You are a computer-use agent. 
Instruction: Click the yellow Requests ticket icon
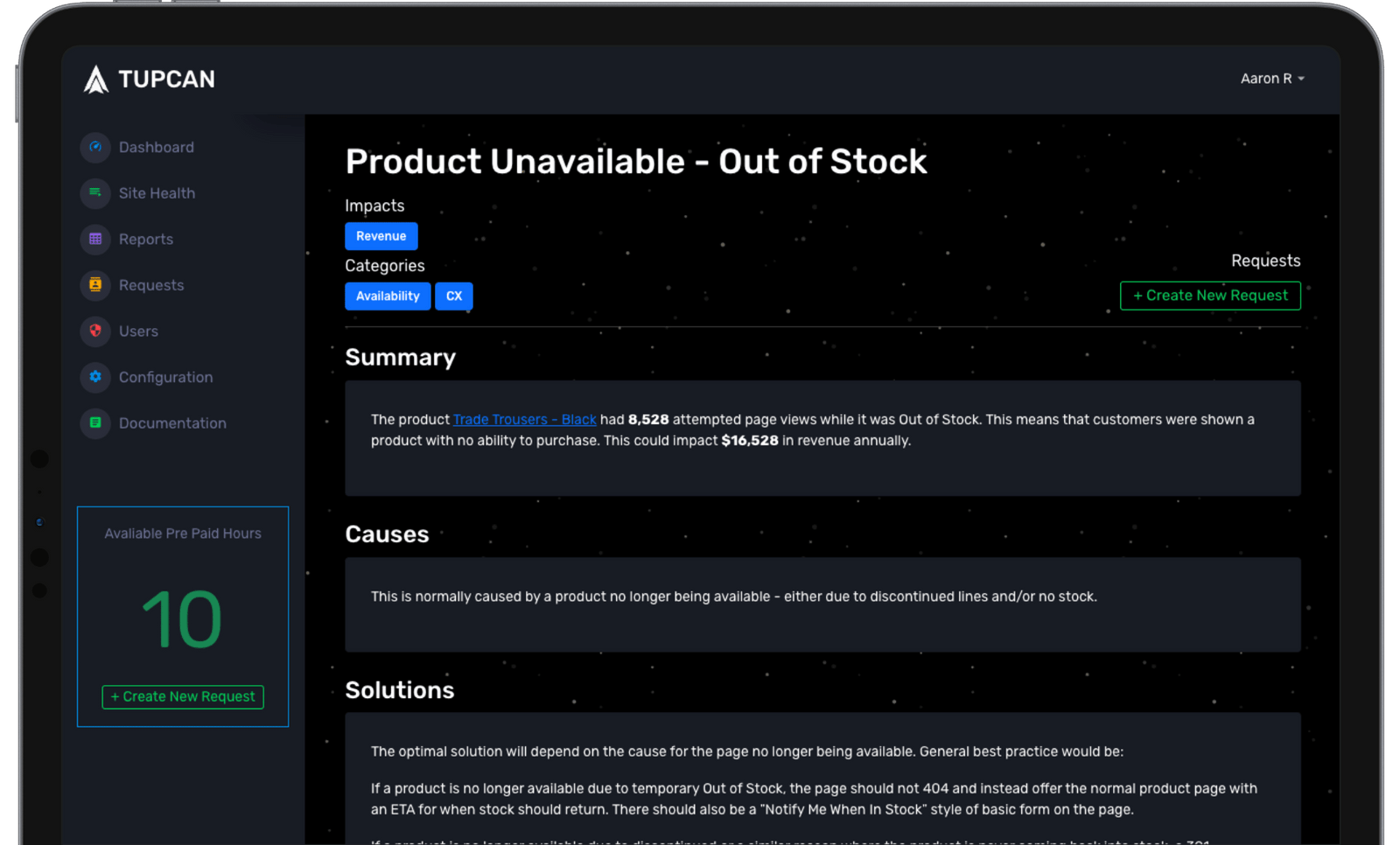94,284
